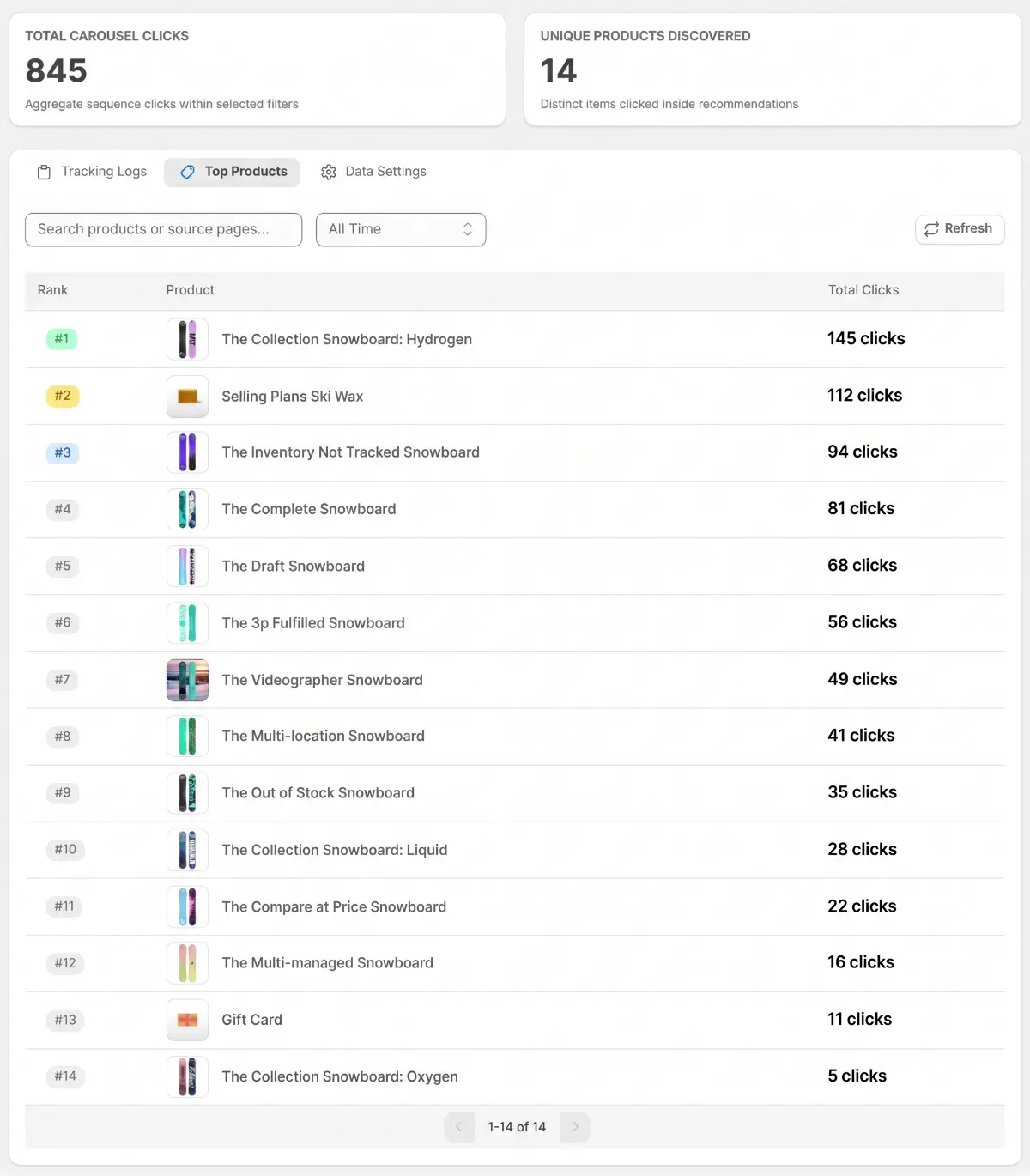Open the All Time date range dropdown
1030x1176 pixels.
click(x=401, y=229)
